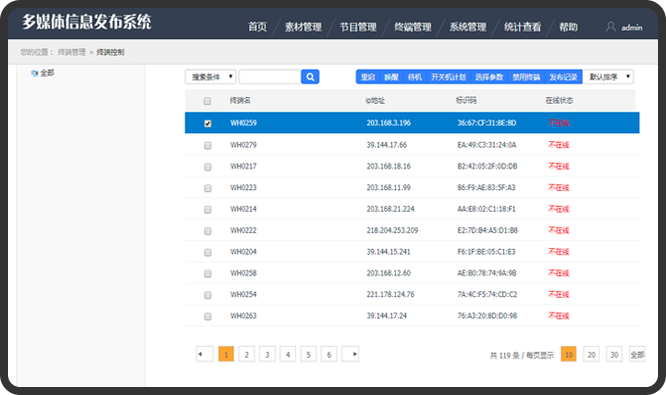Uncheck the WH0259 row checkbox
Viewport: 666px width, 395px height.
click(208, 124)
